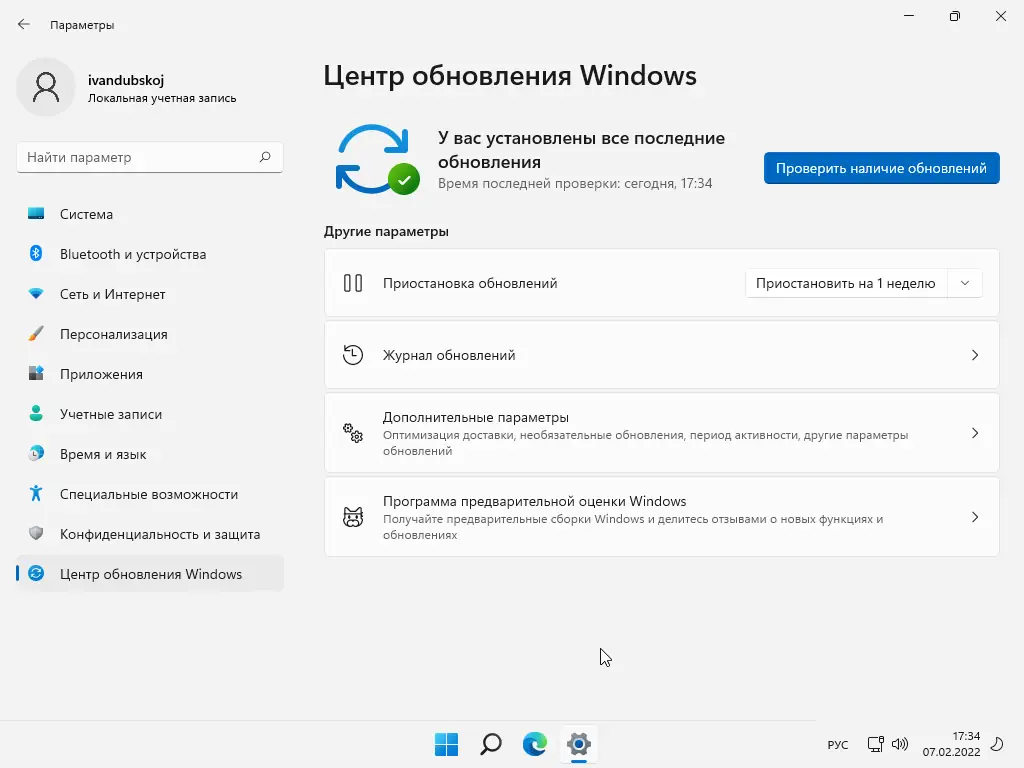Click the large update status sync icon
The width and height of the screenshot is (1024, 768).
(x=377, y=159)
